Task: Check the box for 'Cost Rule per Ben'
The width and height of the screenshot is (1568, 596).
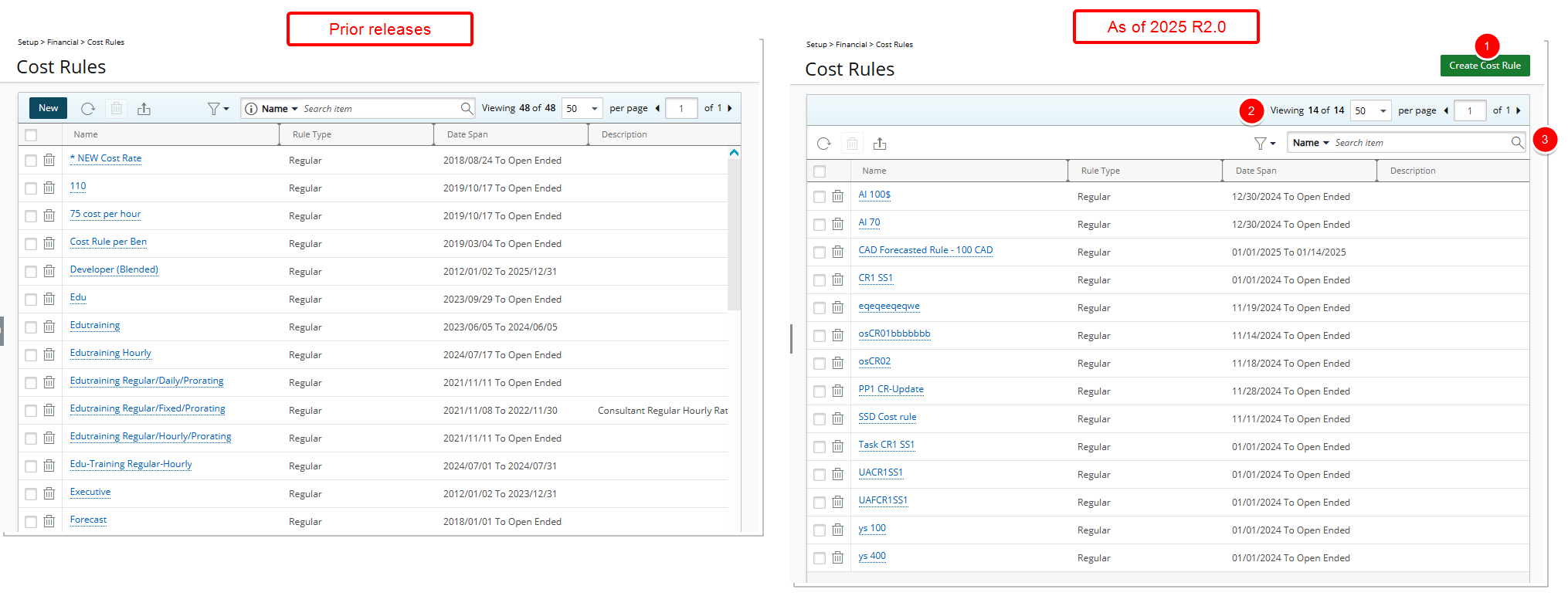Action: click(31, 244)
